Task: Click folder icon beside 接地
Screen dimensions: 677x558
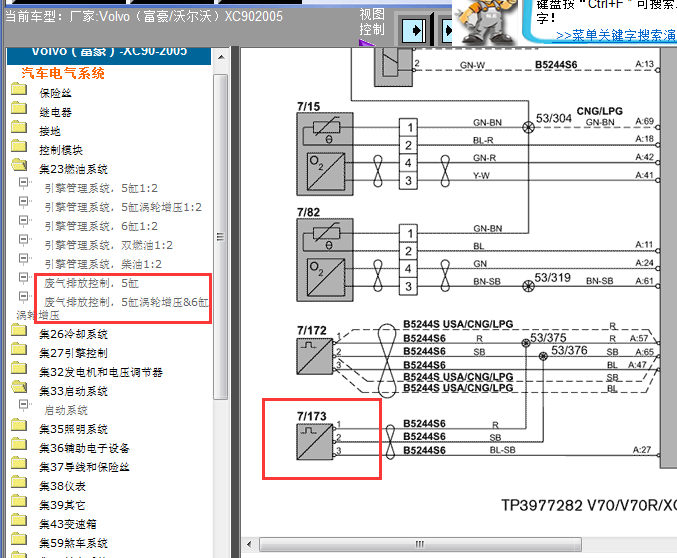Action: (19, 127)
